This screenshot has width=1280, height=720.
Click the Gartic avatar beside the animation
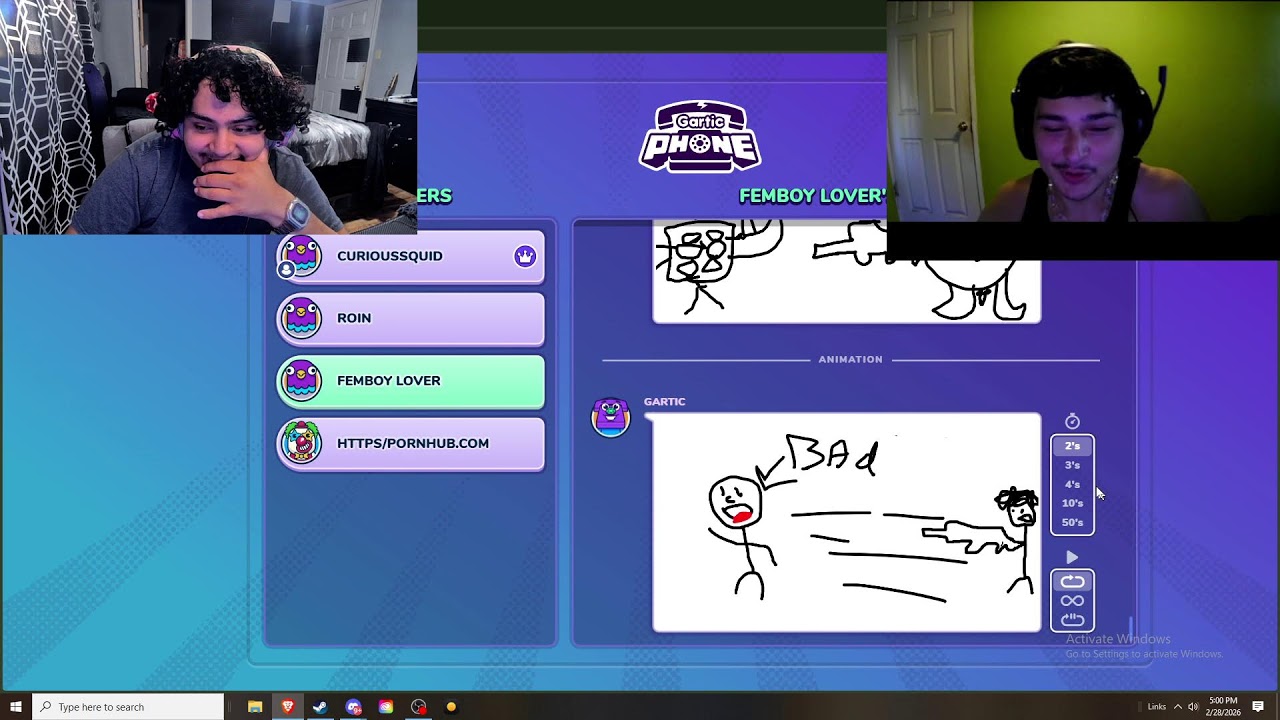(x=610, y=417)
